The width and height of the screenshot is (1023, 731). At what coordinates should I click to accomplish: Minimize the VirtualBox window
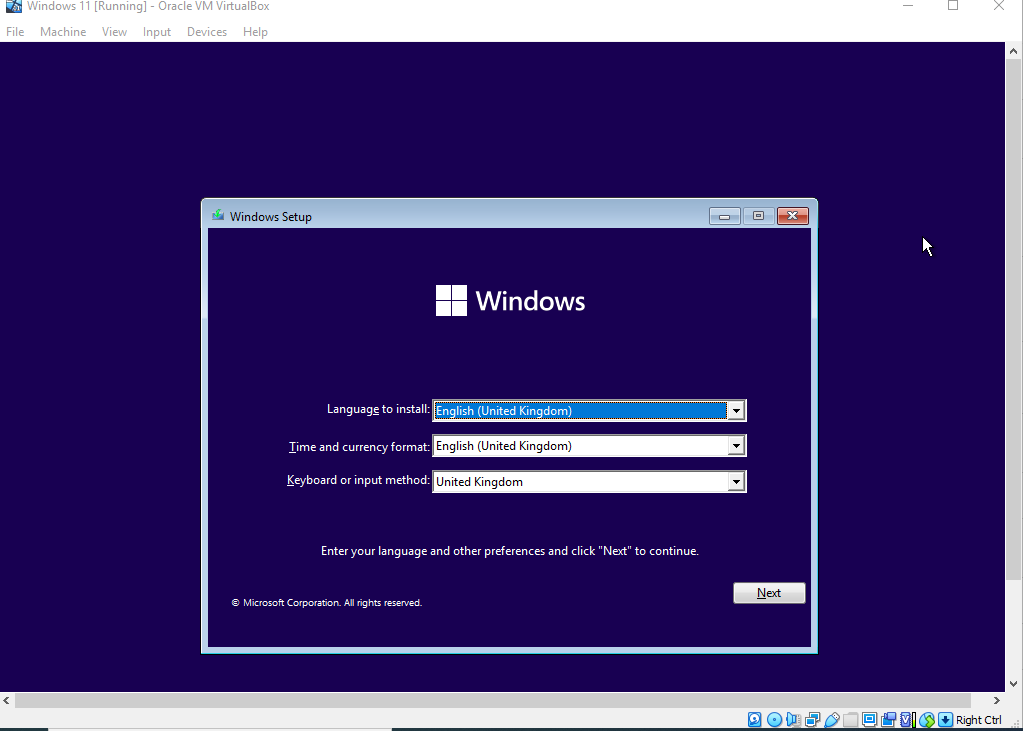[x=908, y=6]
